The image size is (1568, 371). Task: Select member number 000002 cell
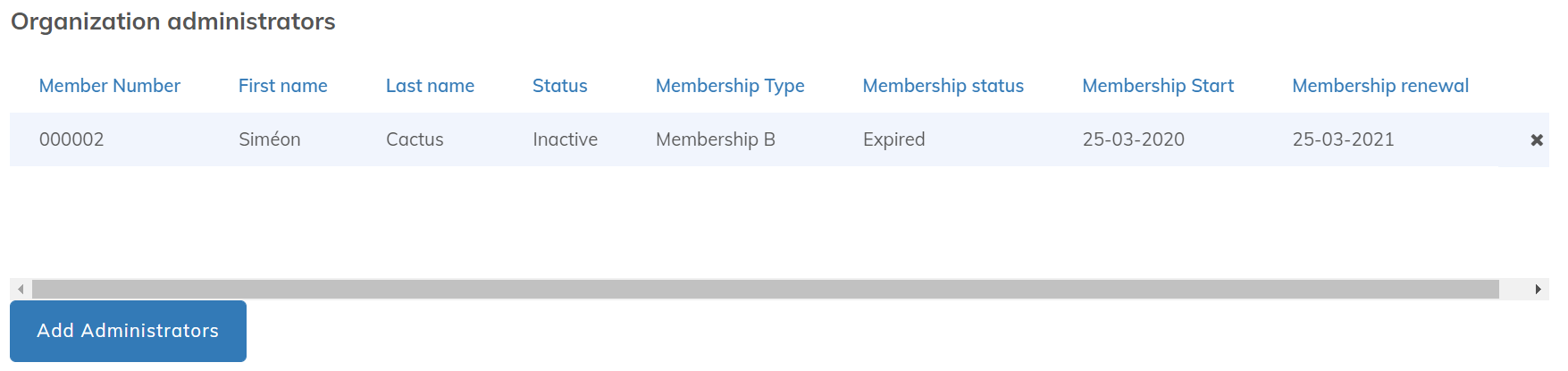tap(71, 139)
